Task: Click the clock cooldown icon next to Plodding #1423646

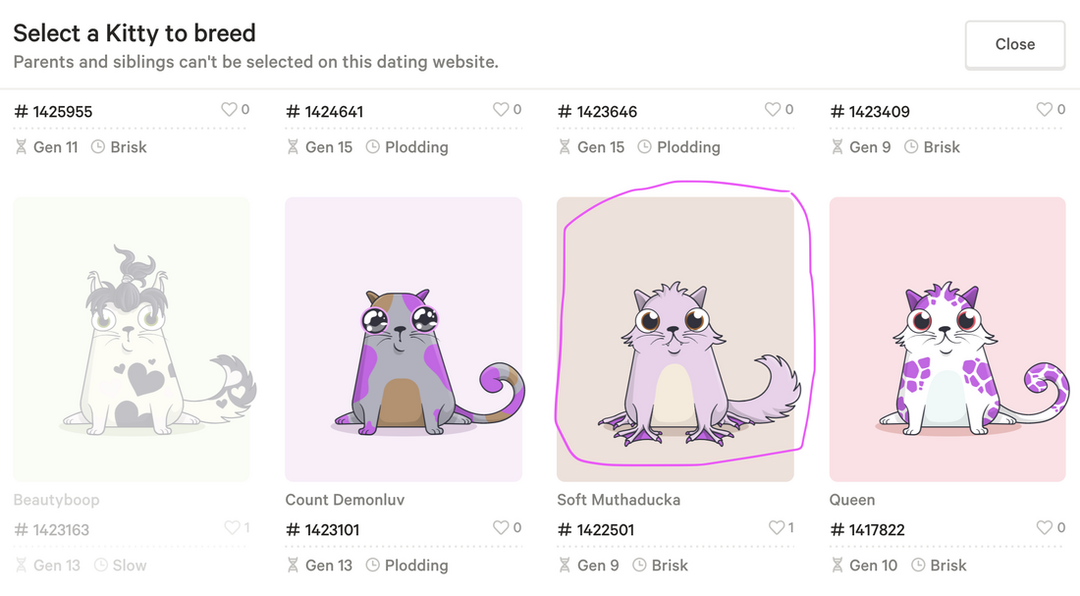Action: pyautogui.click(x=645, y=147)
